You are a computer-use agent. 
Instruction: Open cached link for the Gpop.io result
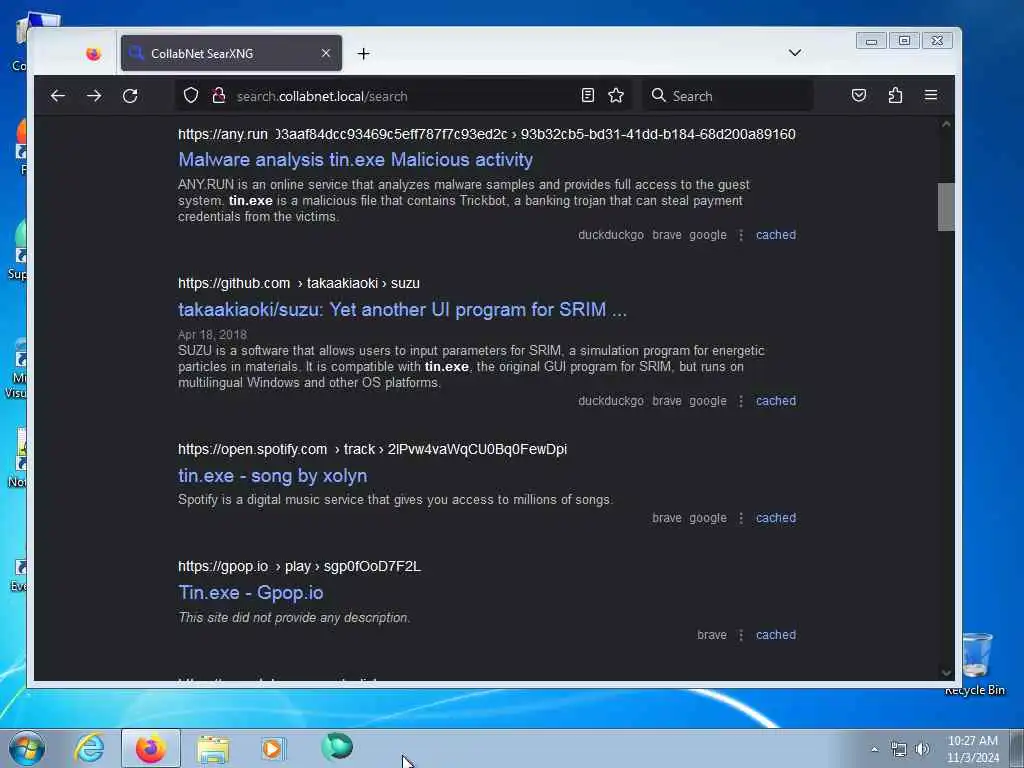[x=776, y=635]
